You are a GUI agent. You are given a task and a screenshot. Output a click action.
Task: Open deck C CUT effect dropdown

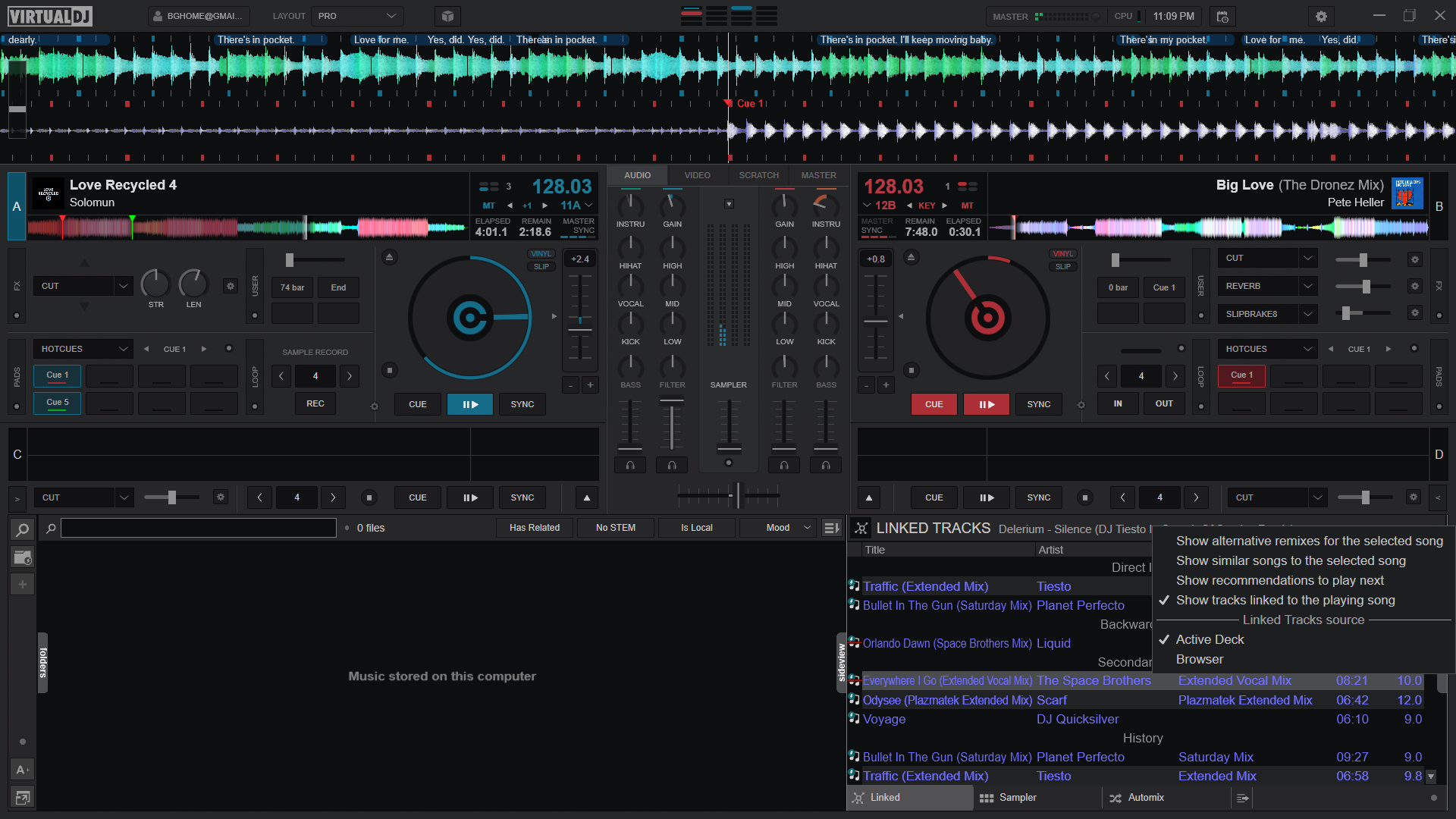tap(84, 497)
